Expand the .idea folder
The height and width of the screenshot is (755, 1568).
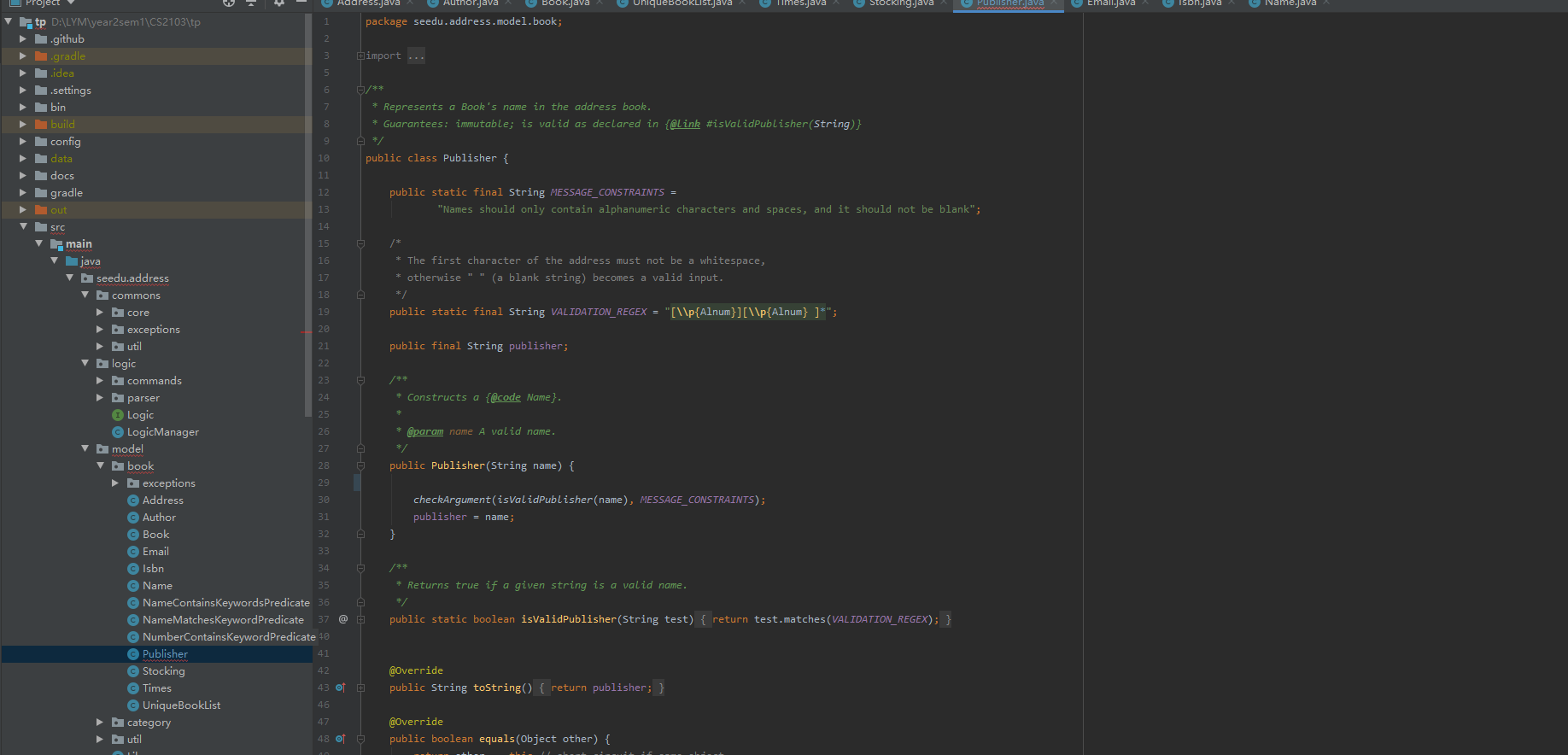(23, 73)
